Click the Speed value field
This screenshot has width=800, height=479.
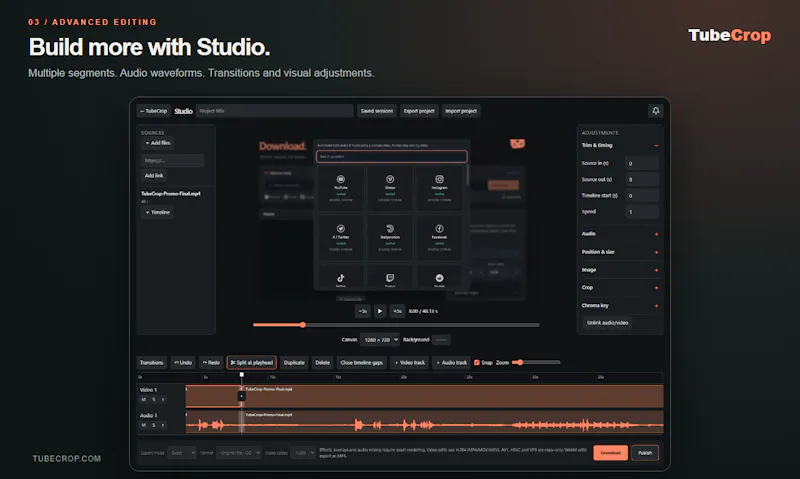(x=642, y=212)
